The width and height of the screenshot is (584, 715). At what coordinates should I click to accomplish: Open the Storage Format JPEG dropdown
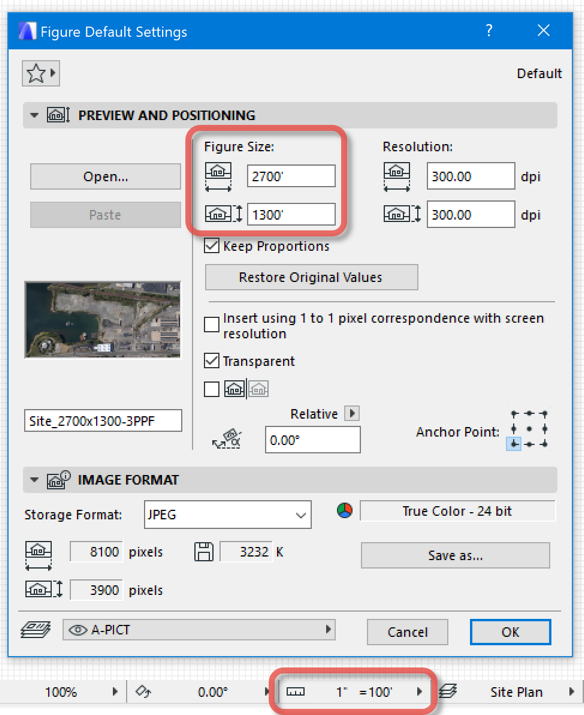(228, 515)
